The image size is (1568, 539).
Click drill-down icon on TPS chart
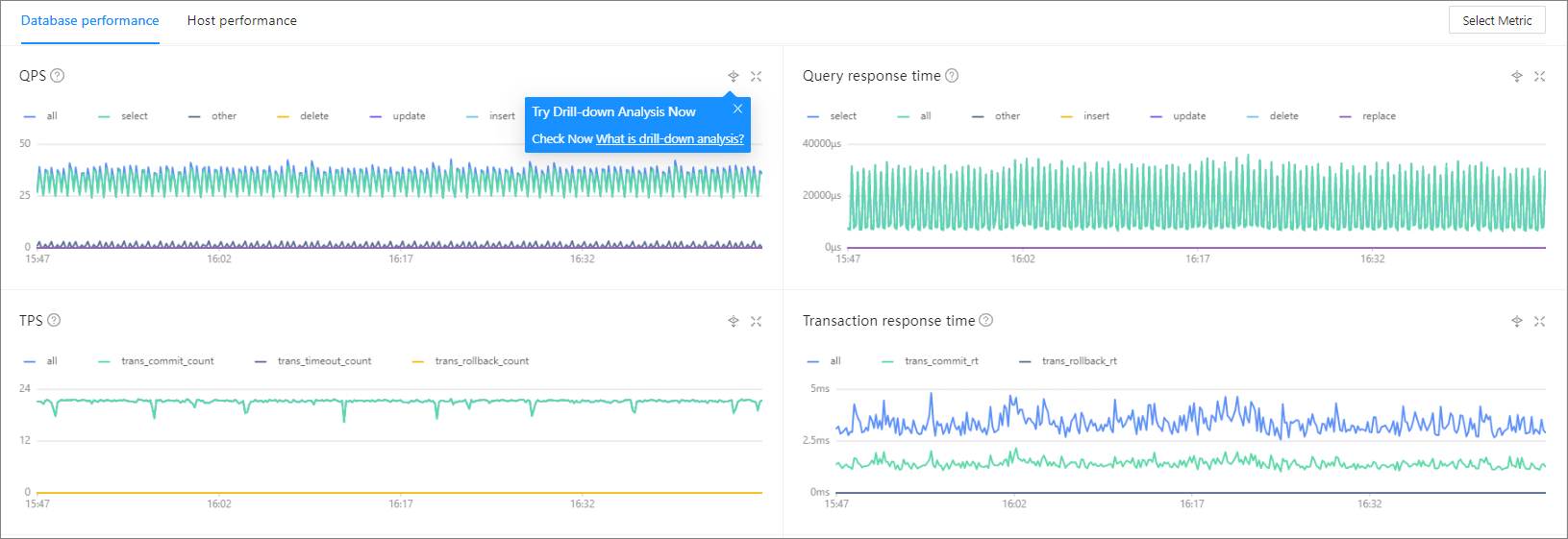[733, 321]
